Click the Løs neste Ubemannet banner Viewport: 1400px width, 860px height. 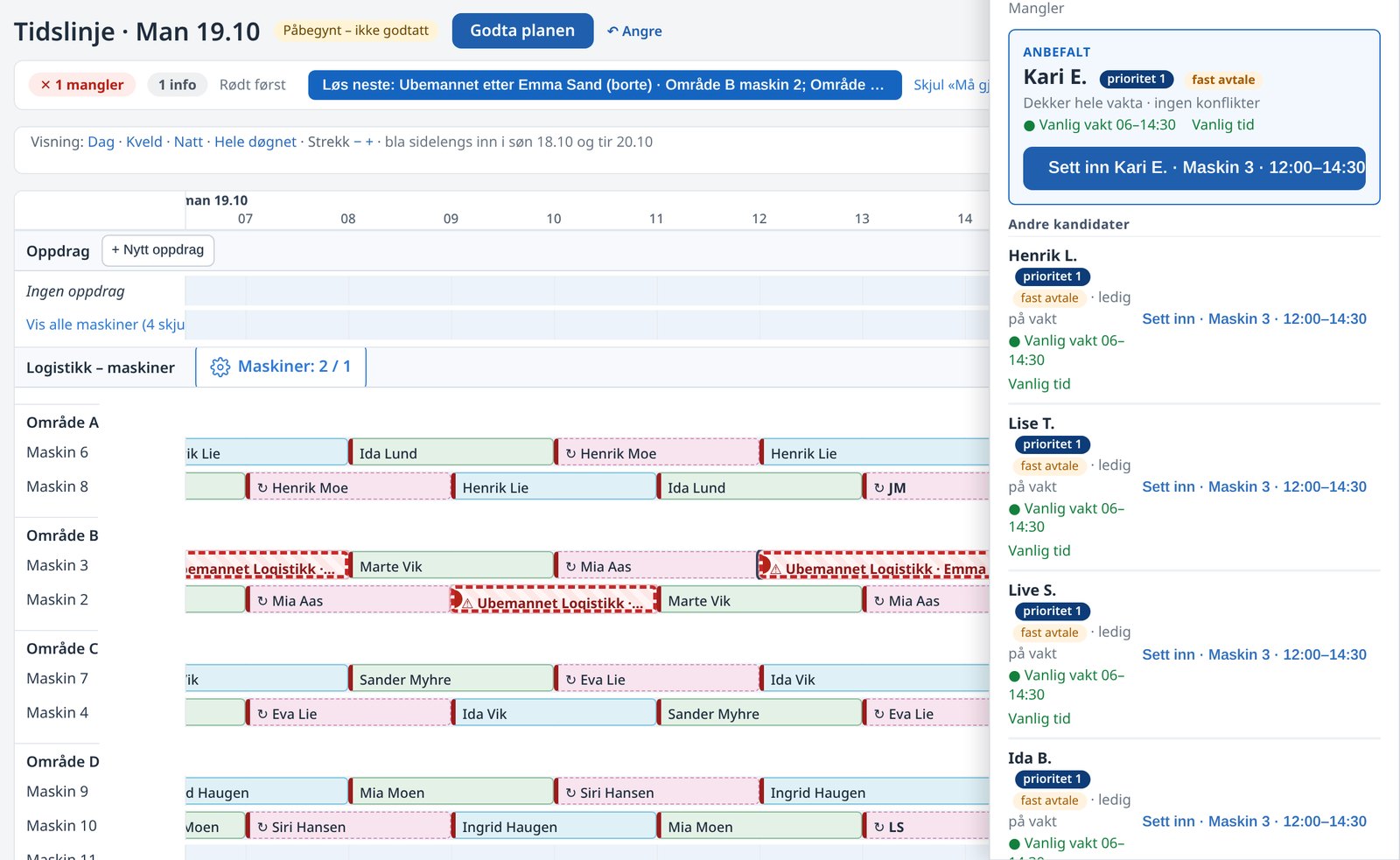605,85
